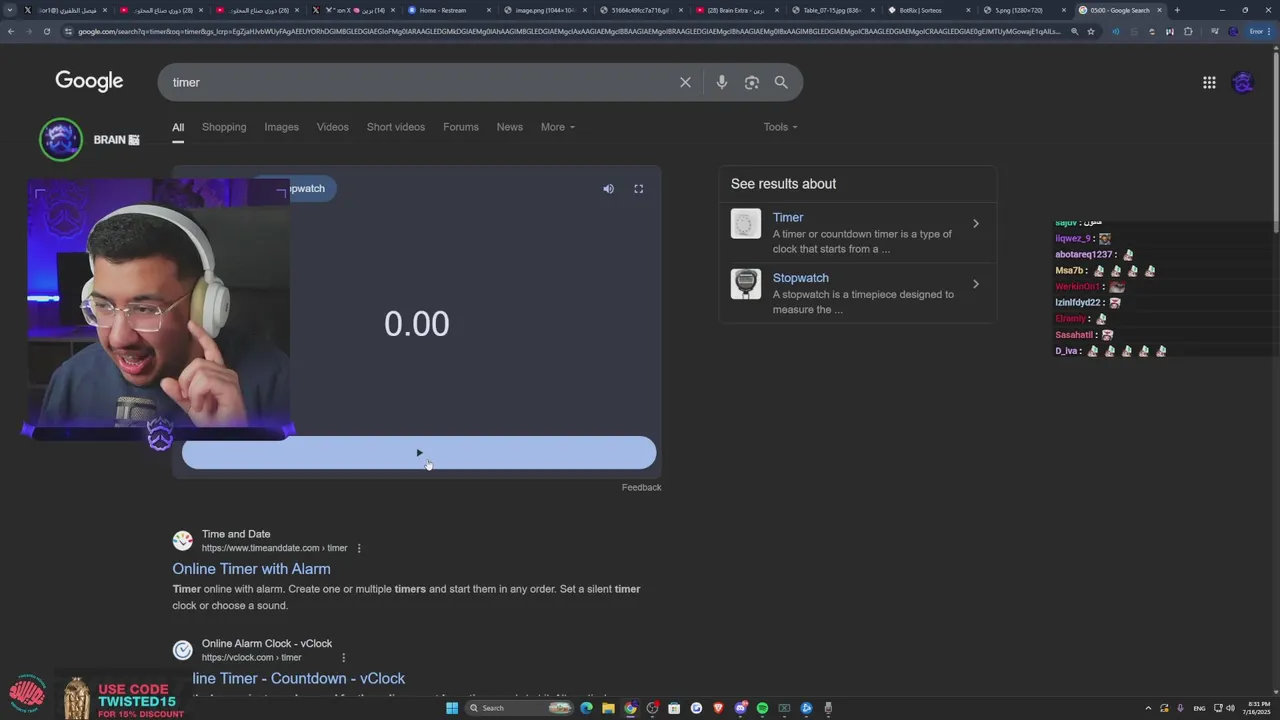Click the Chrome icon in the taskbar
The height and width of the screenshot is (720, 1280).
coord(630,708)
